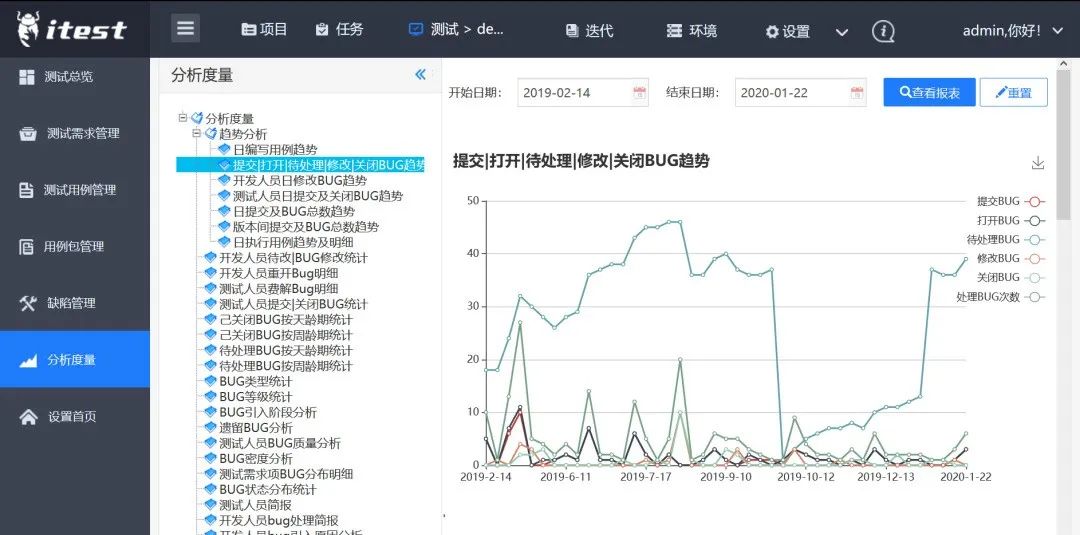Open the 迭代 menu
This screenshot has width=1080, height=535.
pos(590,30)
